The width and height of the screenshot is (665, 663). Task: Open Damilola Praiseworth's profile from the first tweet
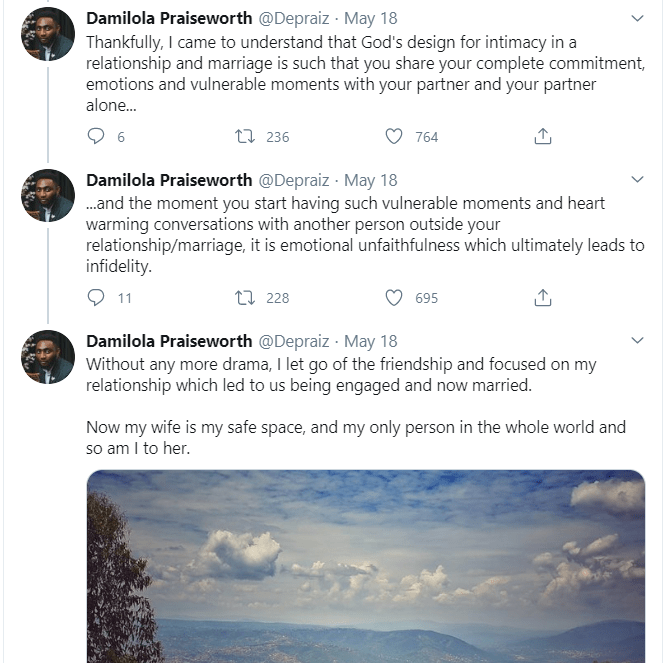(170, 19)
